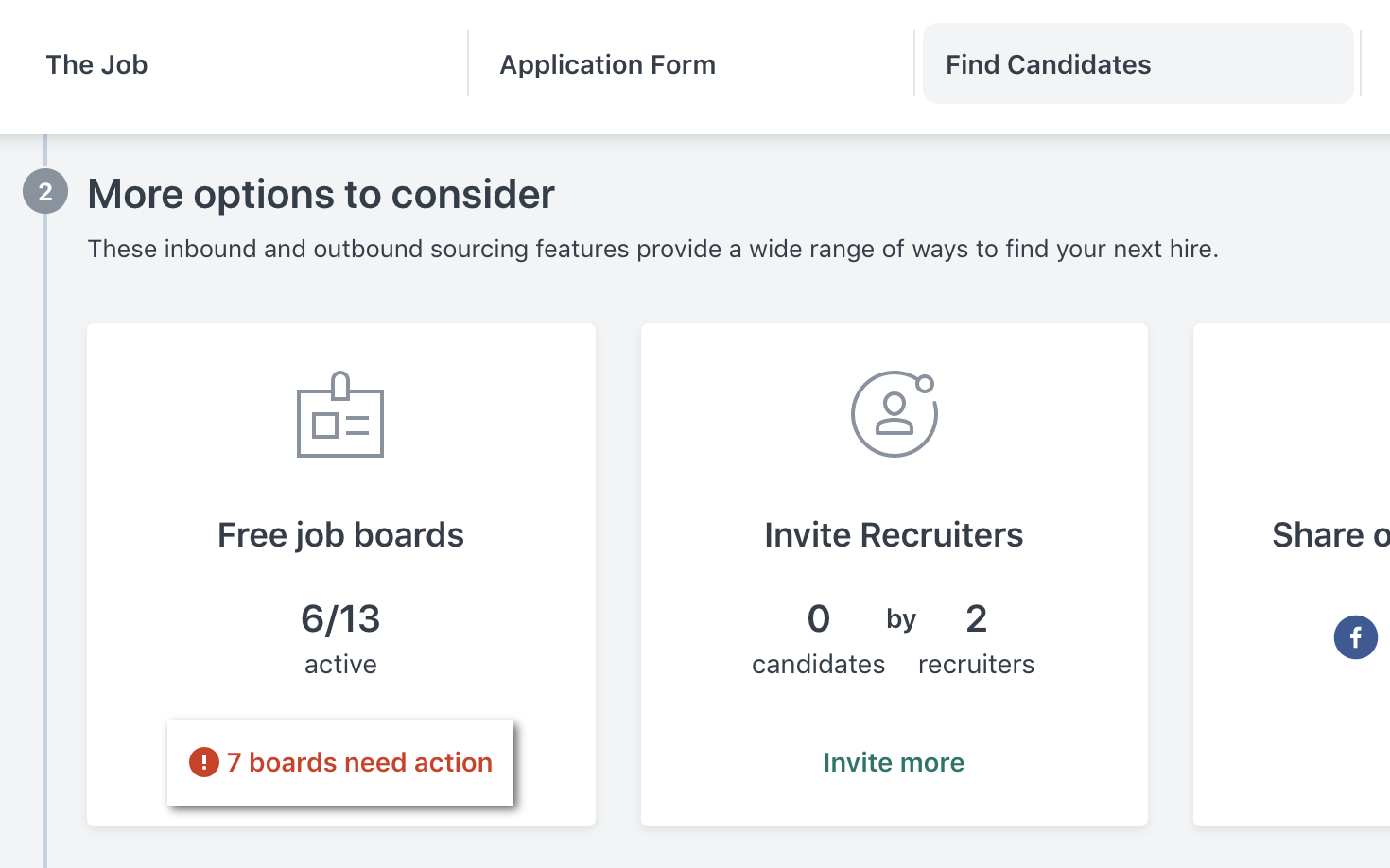Screen dimensions: 1390x868
Task: Click the 6/13 active counter
Action: 340,619
